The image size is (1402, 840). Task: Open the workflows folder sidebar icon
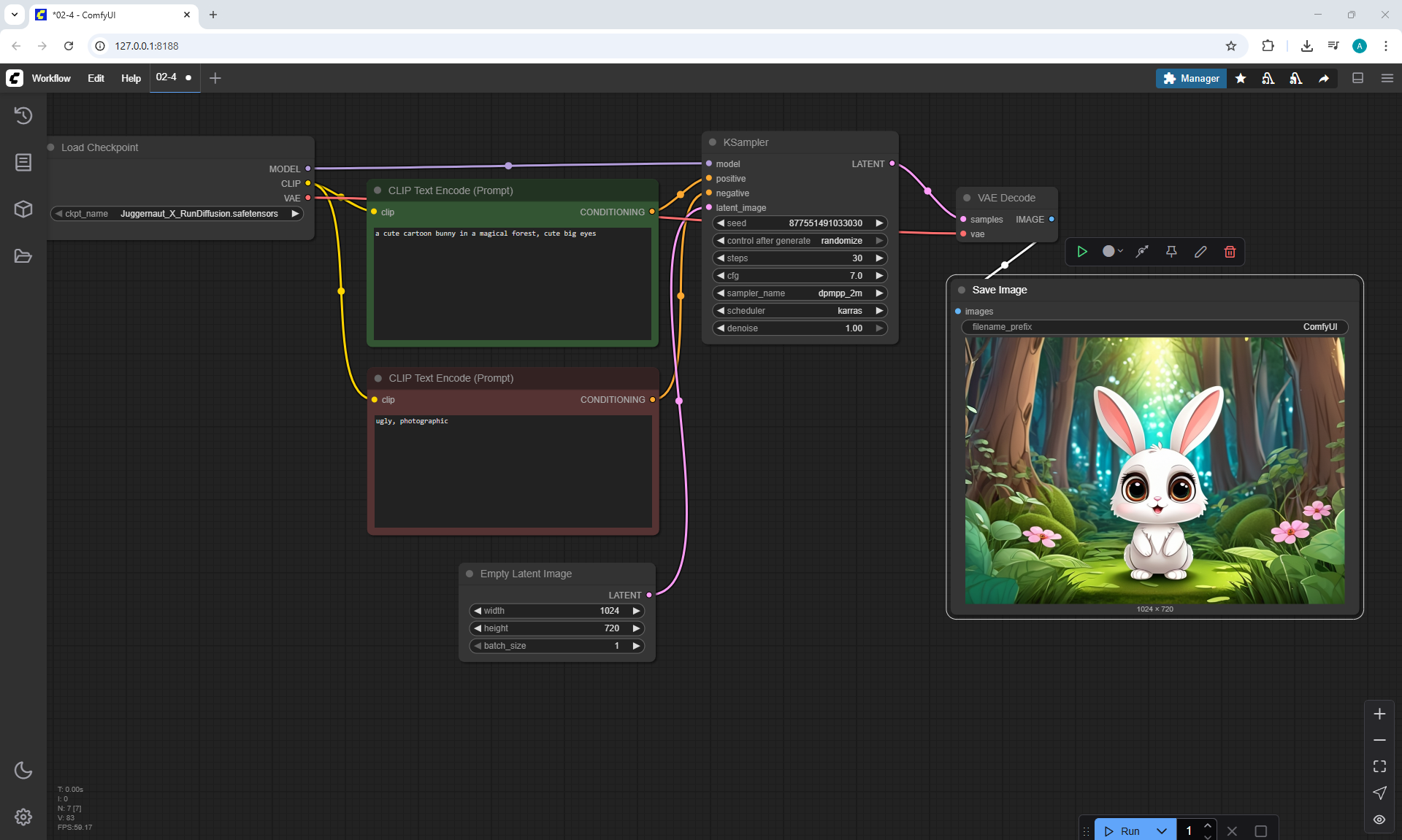[23, 256]
